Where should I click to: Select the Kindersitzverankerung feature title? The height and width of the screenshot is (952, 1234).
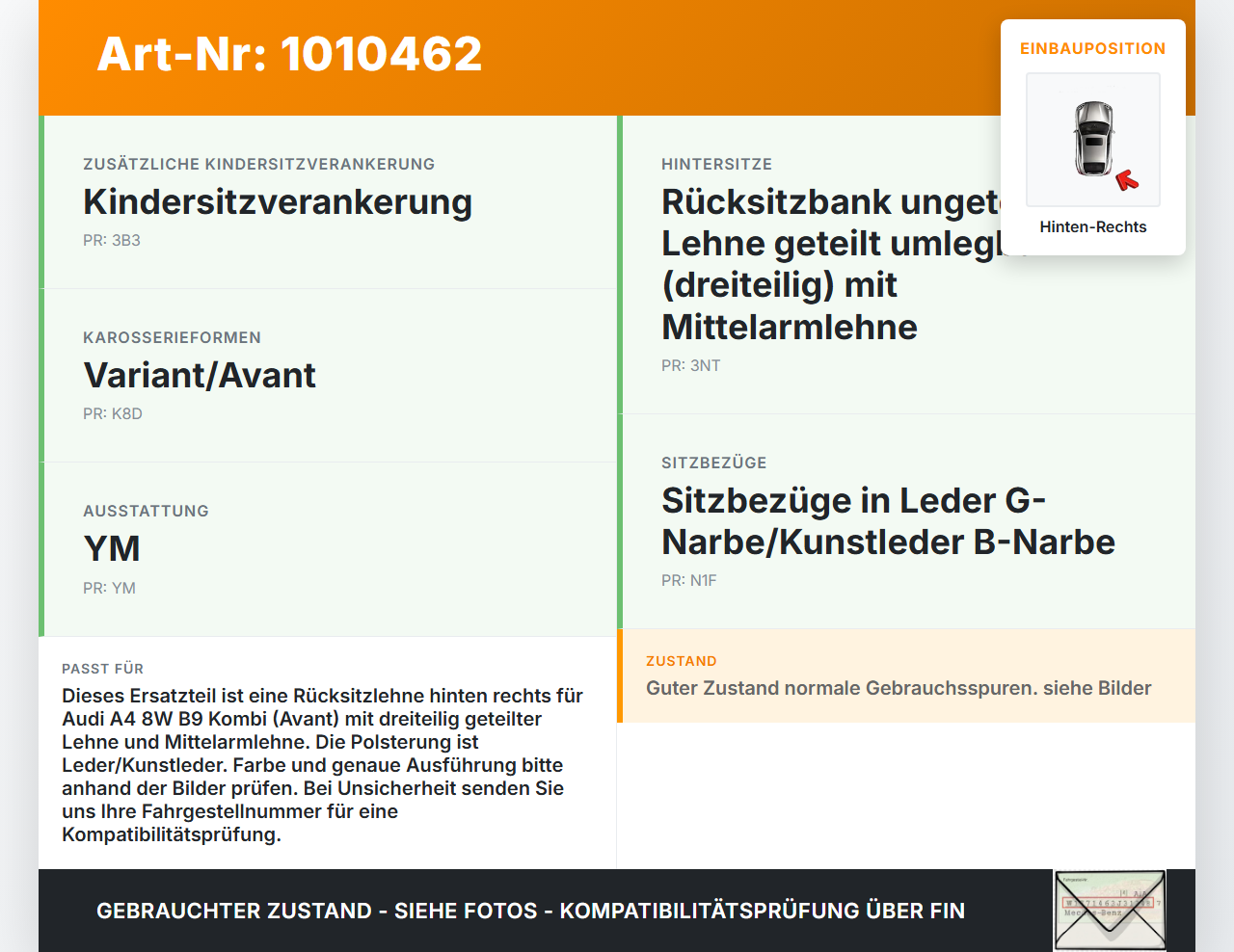(278, 202)
